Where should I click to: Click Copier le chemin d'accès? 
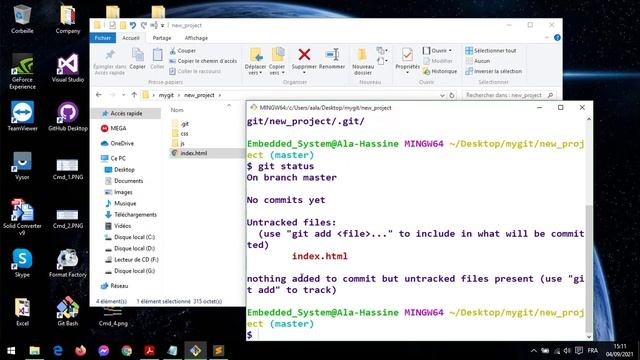(x=203, y=61)
